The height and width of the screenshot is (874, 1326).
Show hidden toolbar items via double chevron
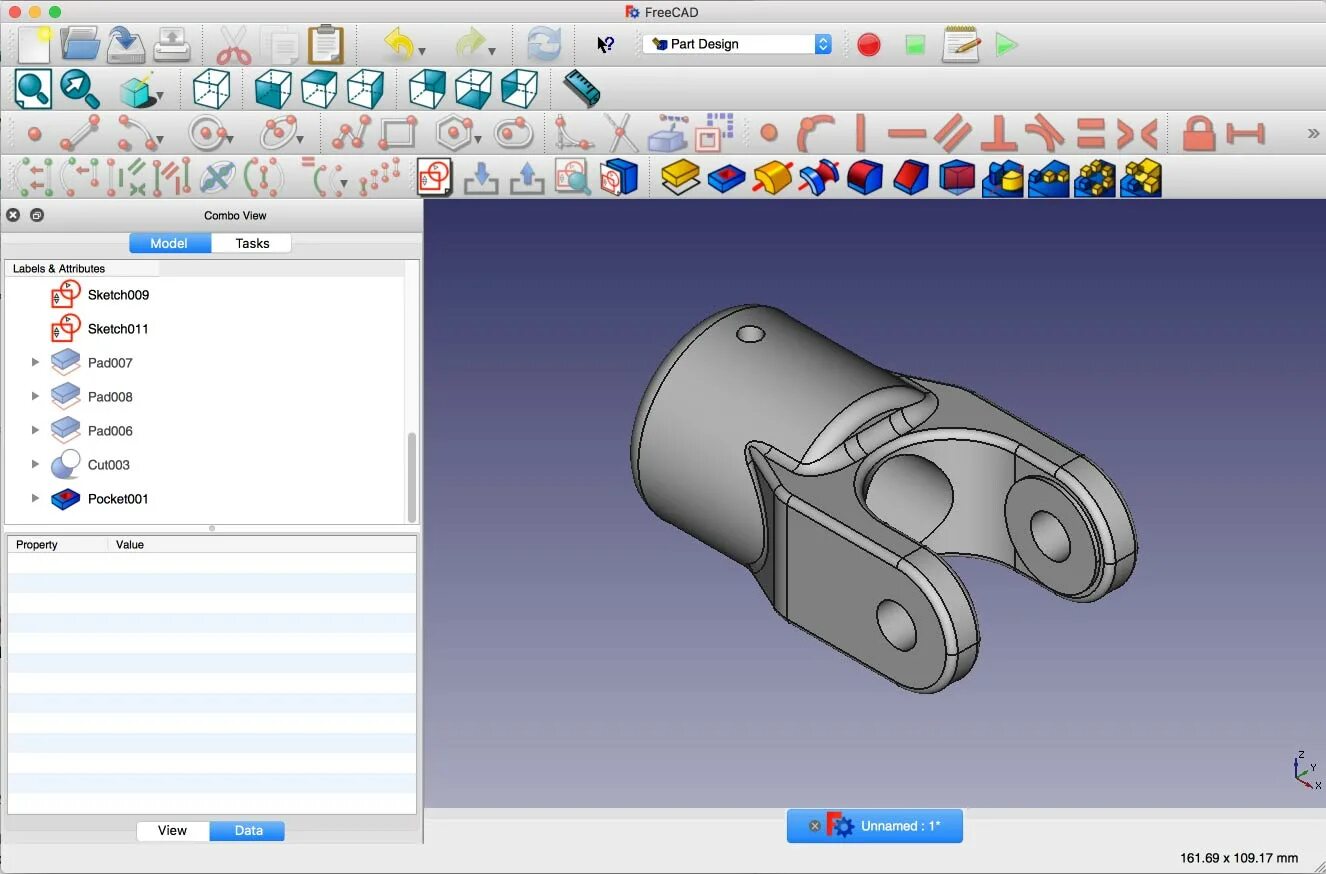[x=1313, y=133]
